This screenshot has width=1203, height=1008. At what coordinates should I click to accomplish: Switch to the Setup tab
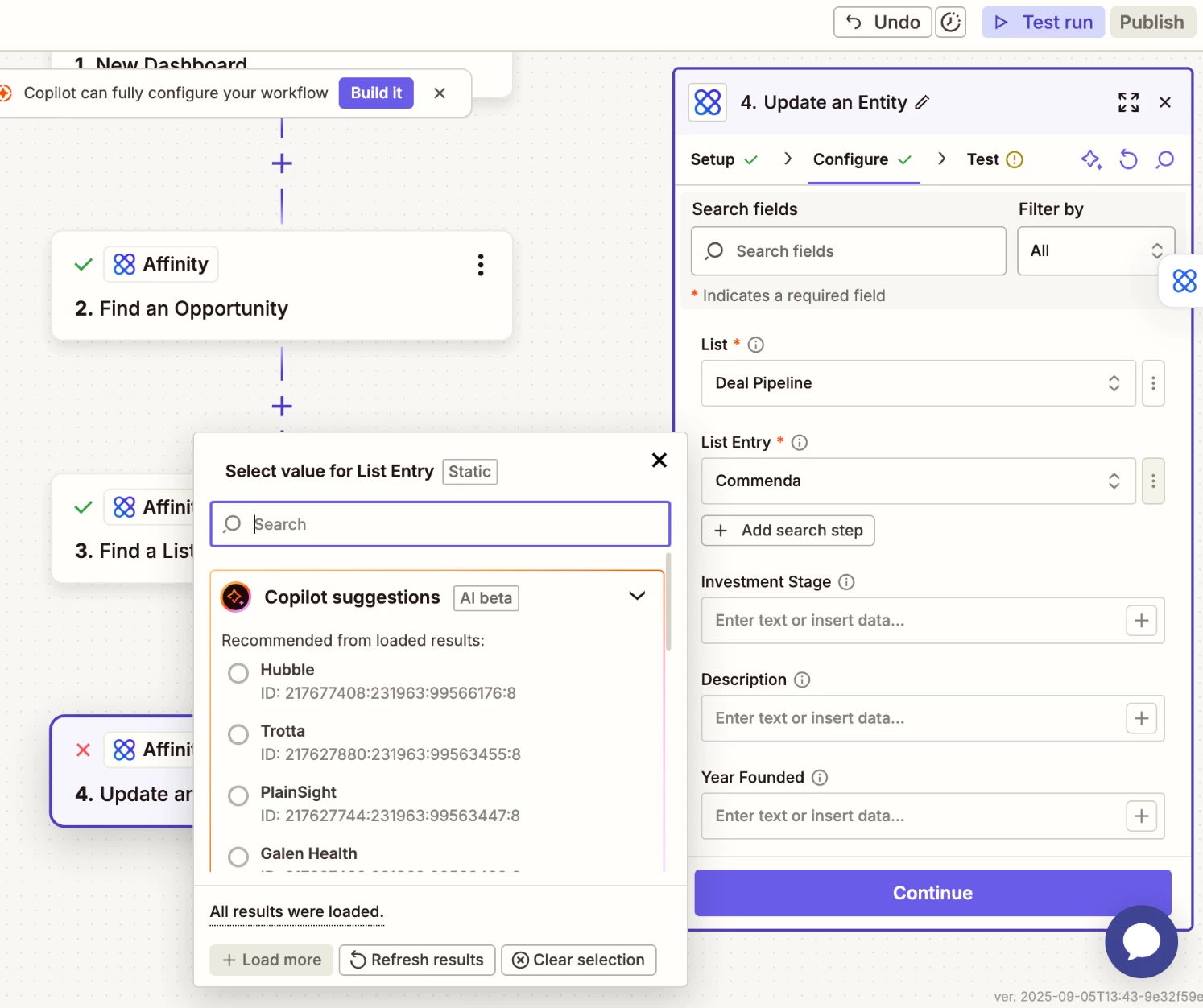[x=724, y=159]
